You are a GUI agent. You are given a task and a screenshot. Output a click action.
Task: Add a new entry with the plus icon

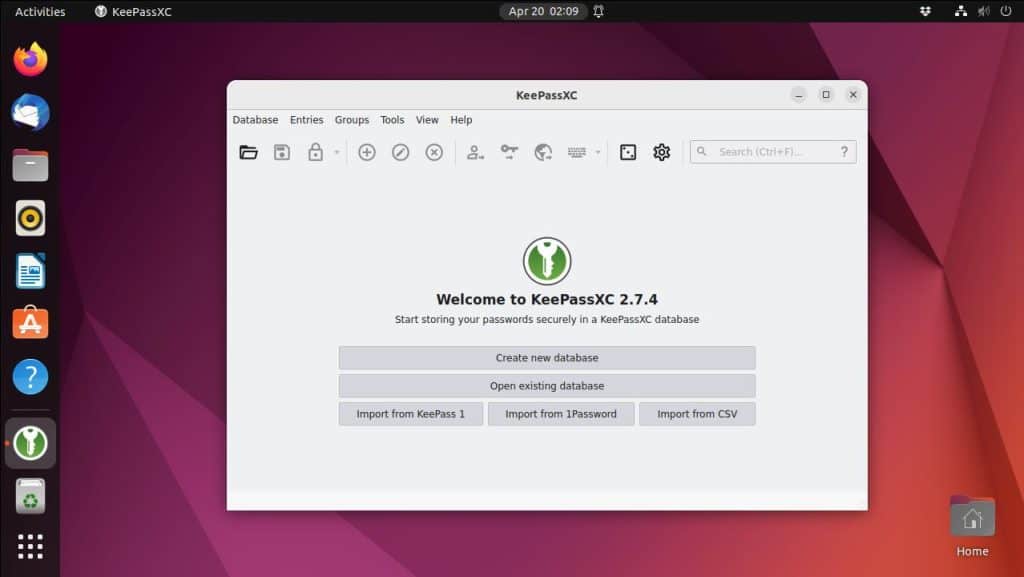366,152
